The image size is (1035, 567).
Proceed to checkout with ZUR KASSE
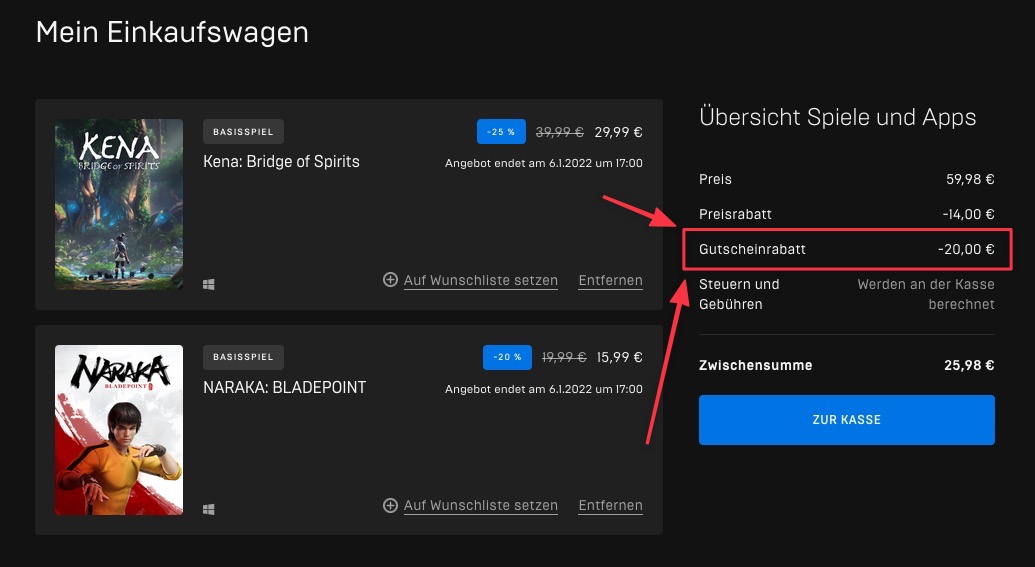[847, 420]
